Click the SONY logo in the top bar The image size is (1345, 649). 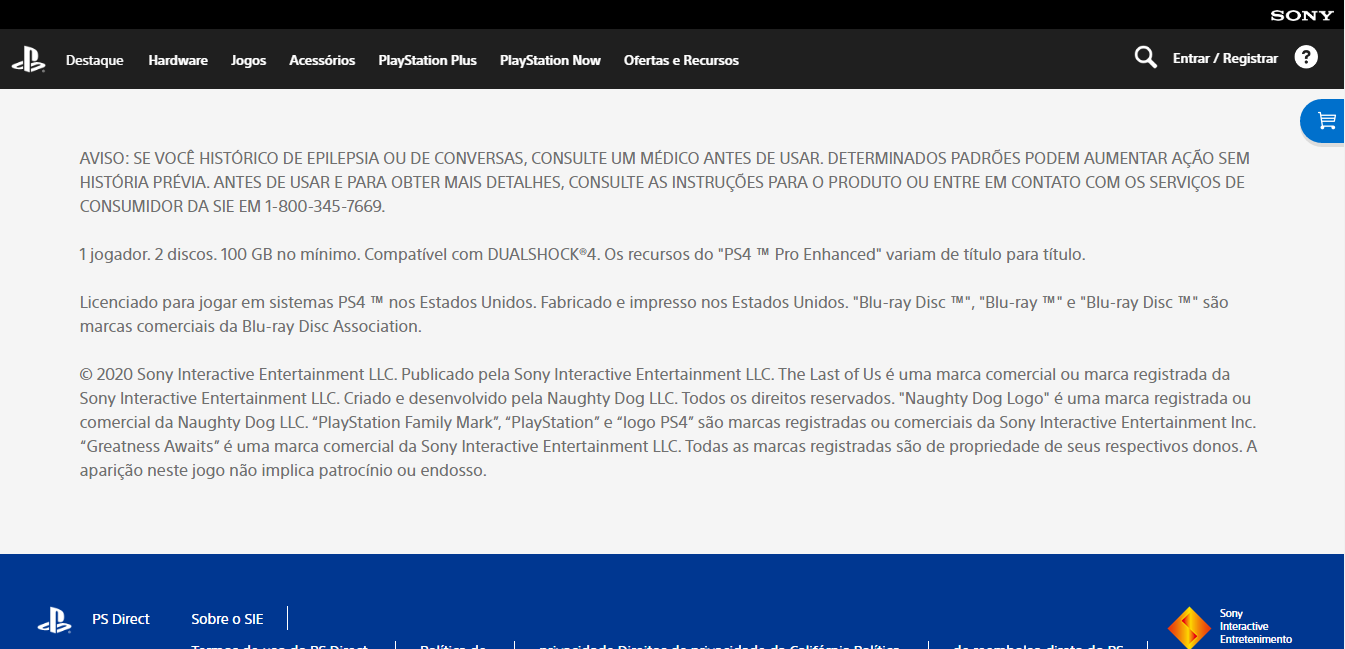click(1302, 15)
